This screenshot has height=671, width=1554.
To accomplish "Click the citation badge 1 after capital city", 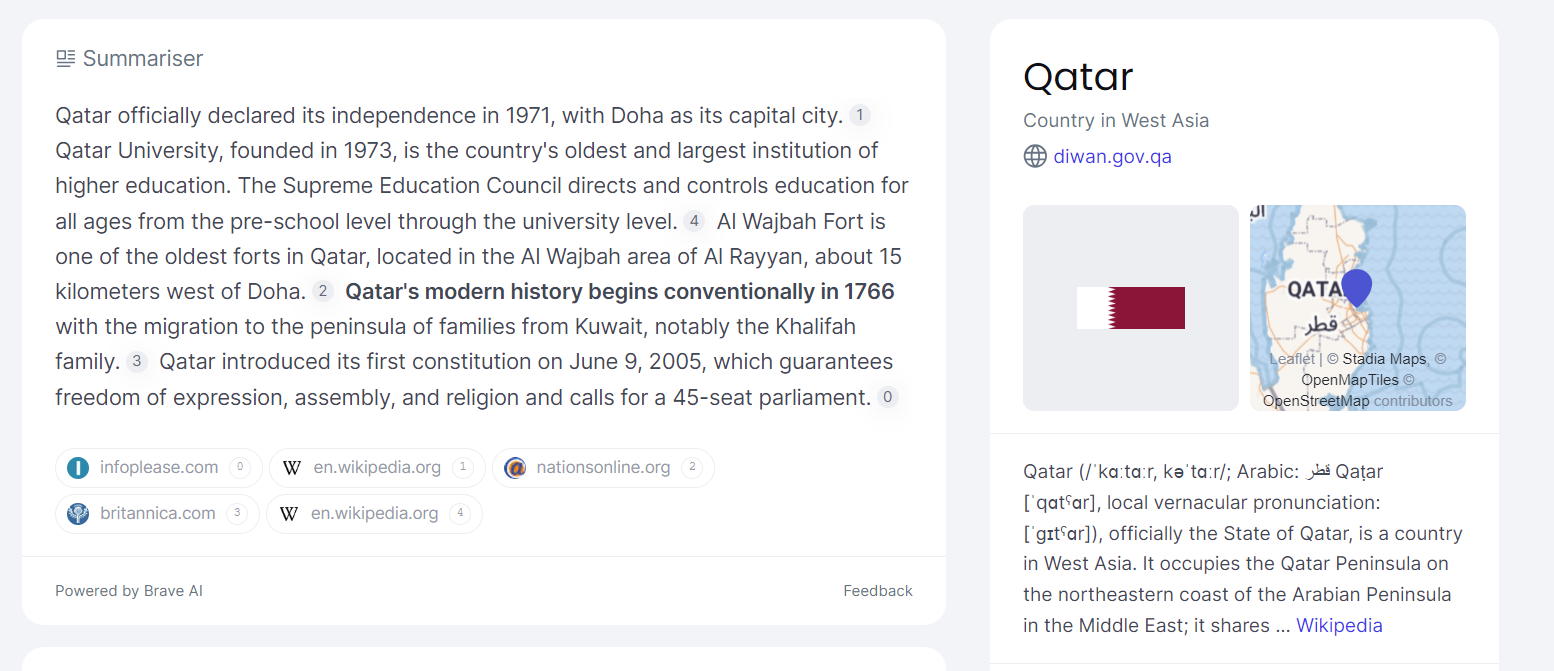I will click(860, 115).
